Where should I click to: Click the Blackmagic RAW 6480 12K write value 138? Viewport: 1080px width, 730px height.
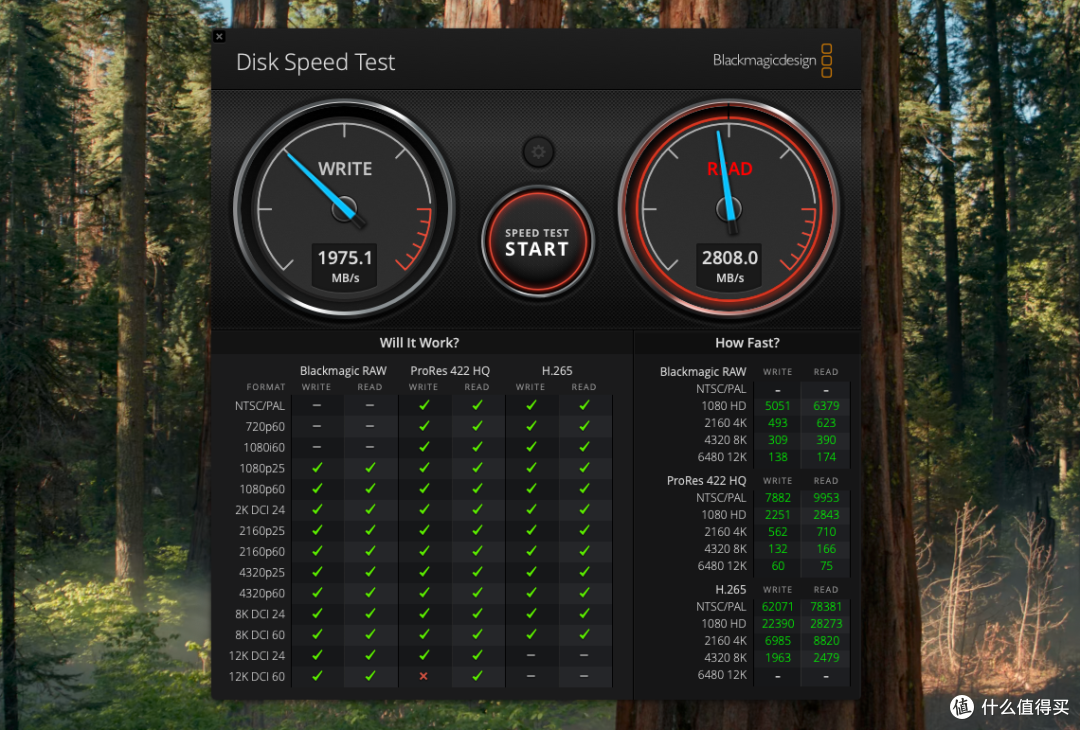778,457
